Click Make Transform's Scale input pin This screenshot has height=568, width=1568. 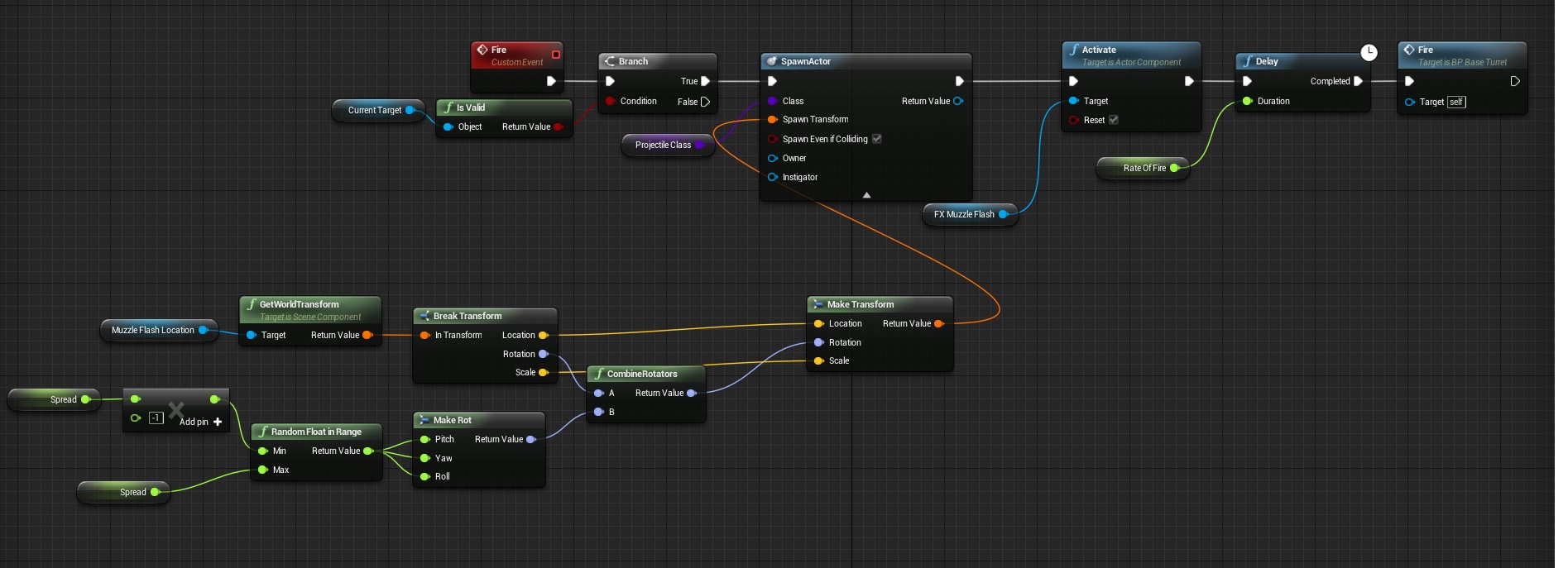[x=818, y=360]
